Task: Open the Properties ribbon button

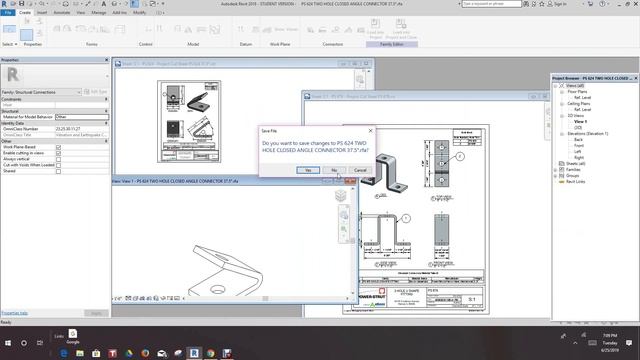Action: [x=27, y=34]
